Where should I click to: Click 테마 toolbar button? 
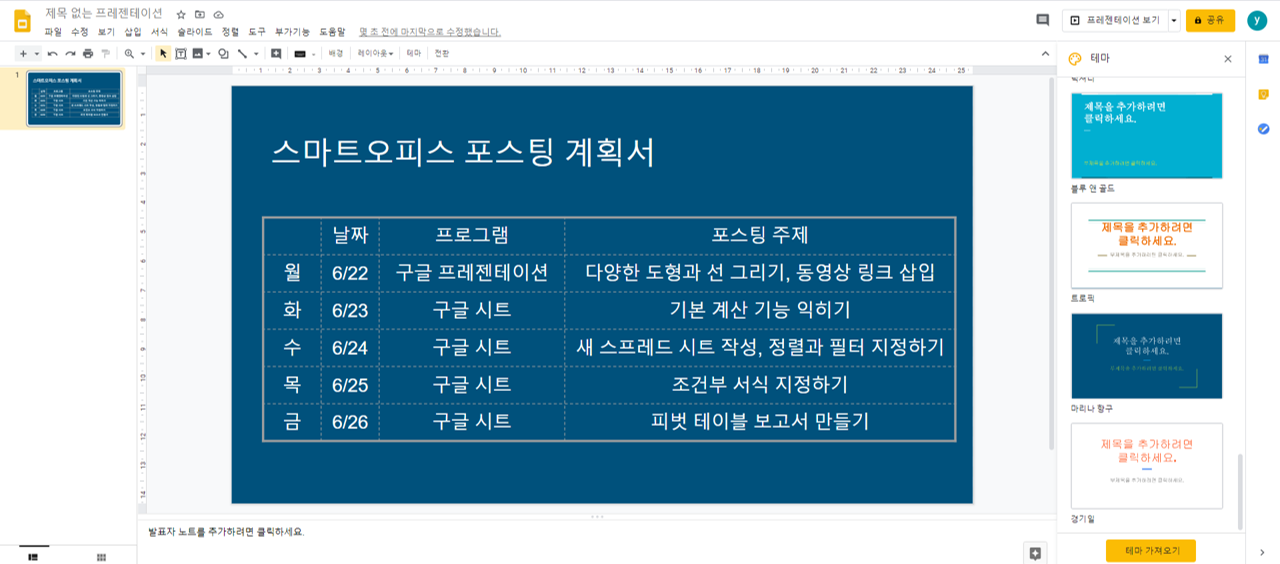[x=414, y=53]
